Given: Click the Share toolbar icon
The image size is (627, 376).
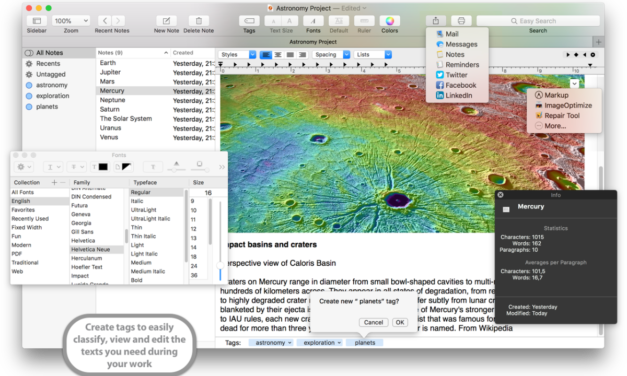Looking at the screenshot, I should pyautogui.click(x=436, y=21).
